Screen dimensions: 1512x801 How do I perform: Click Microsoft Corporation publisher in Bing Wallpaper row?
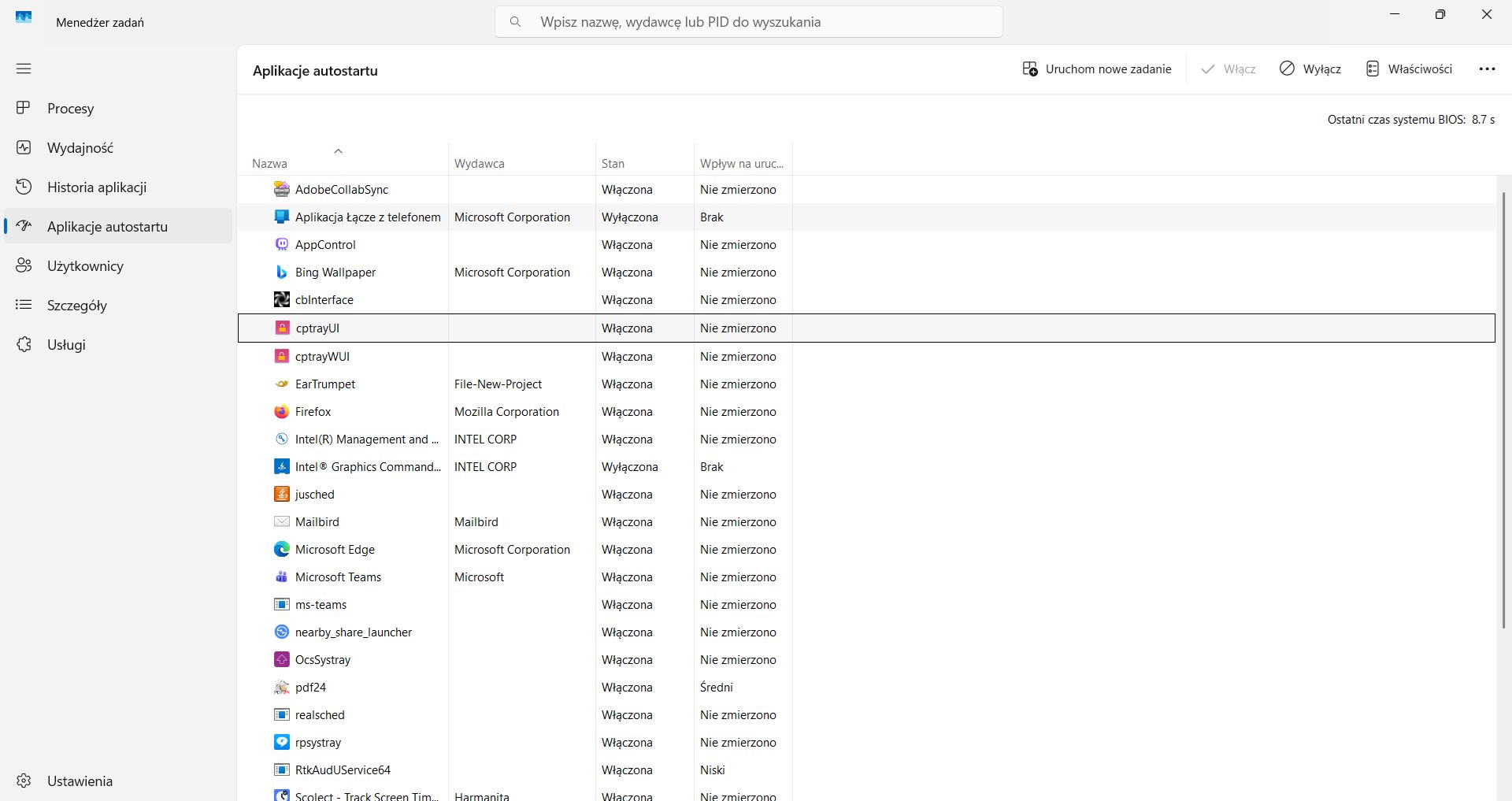point(512,272)
